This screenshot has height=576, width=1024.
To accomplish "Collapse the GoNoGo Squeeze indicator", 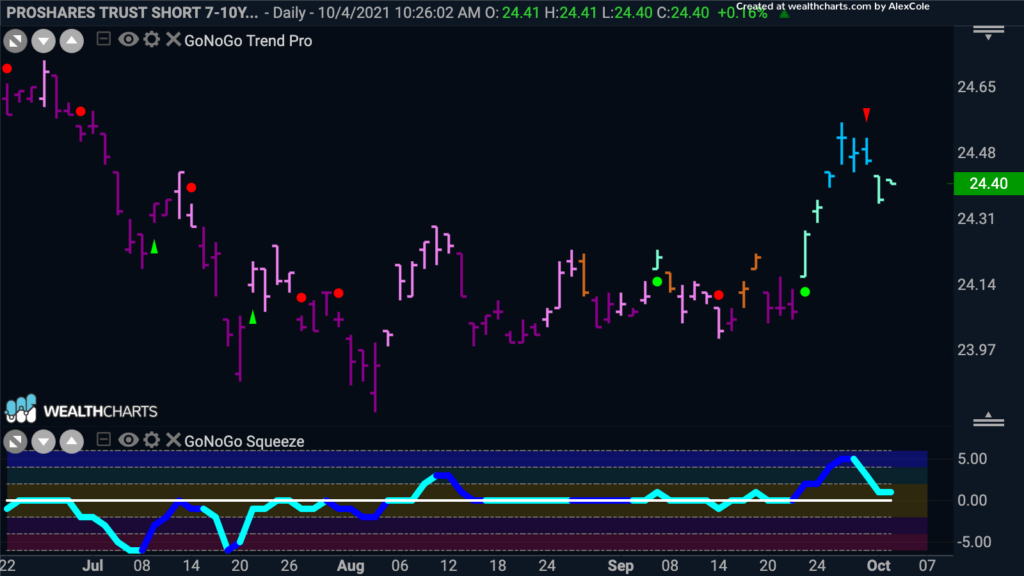I will pos(103,440).
